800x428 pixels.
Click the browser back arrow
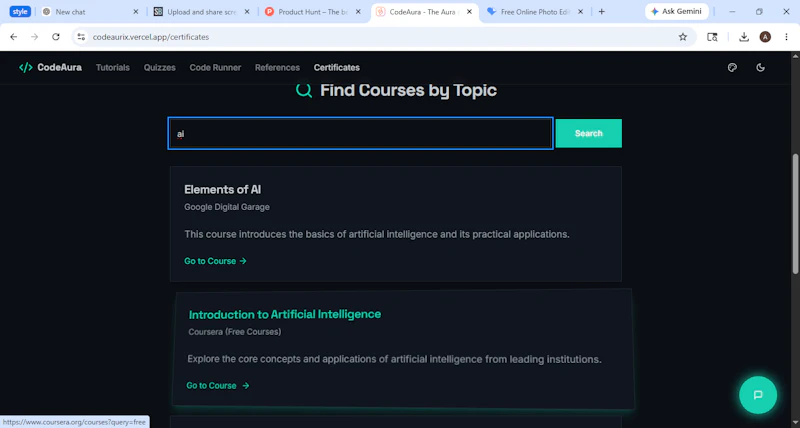[x=14, y=37]
